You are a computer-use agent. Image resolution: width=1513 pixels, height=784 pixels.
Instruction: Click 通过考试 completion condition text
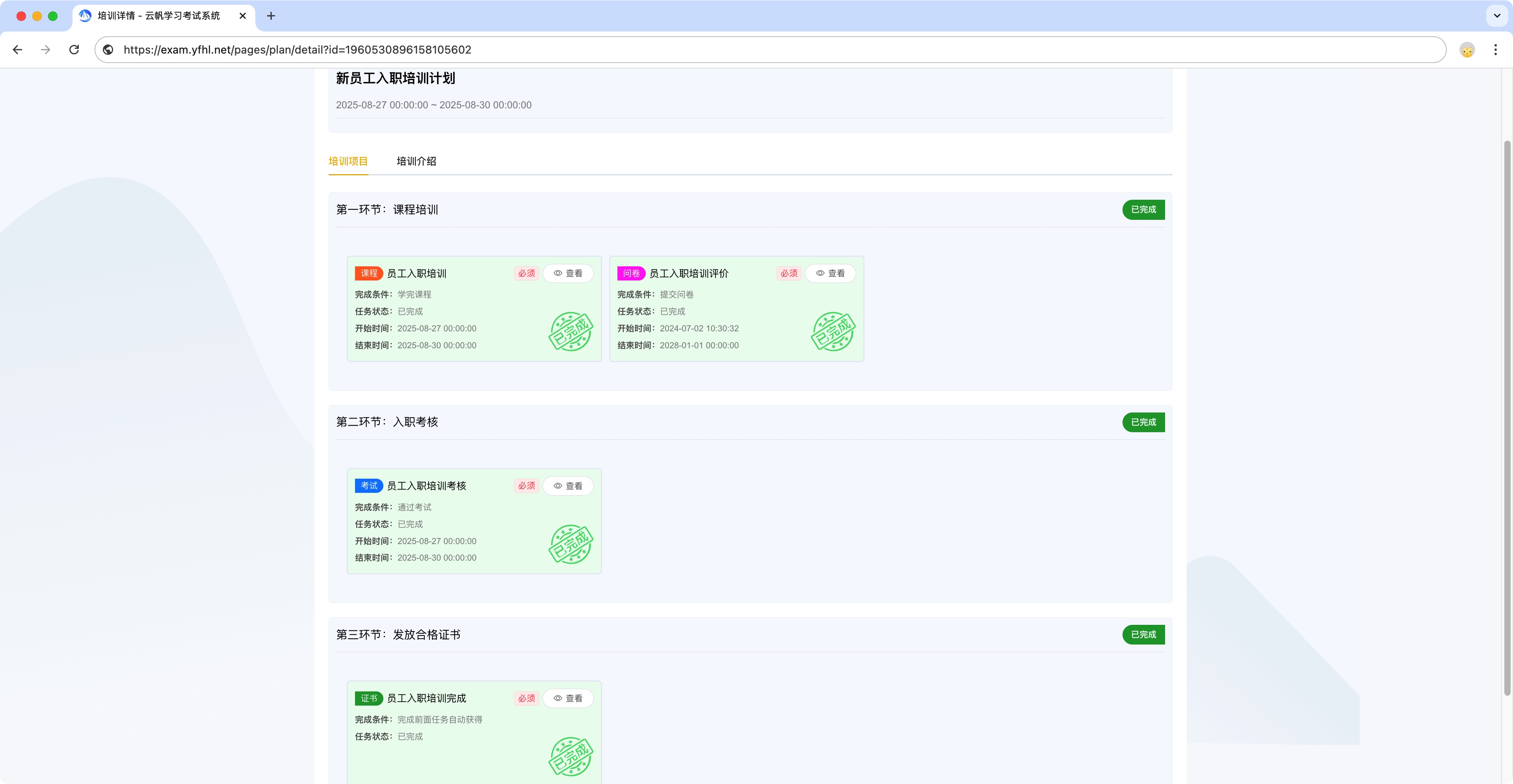[414, 507]
